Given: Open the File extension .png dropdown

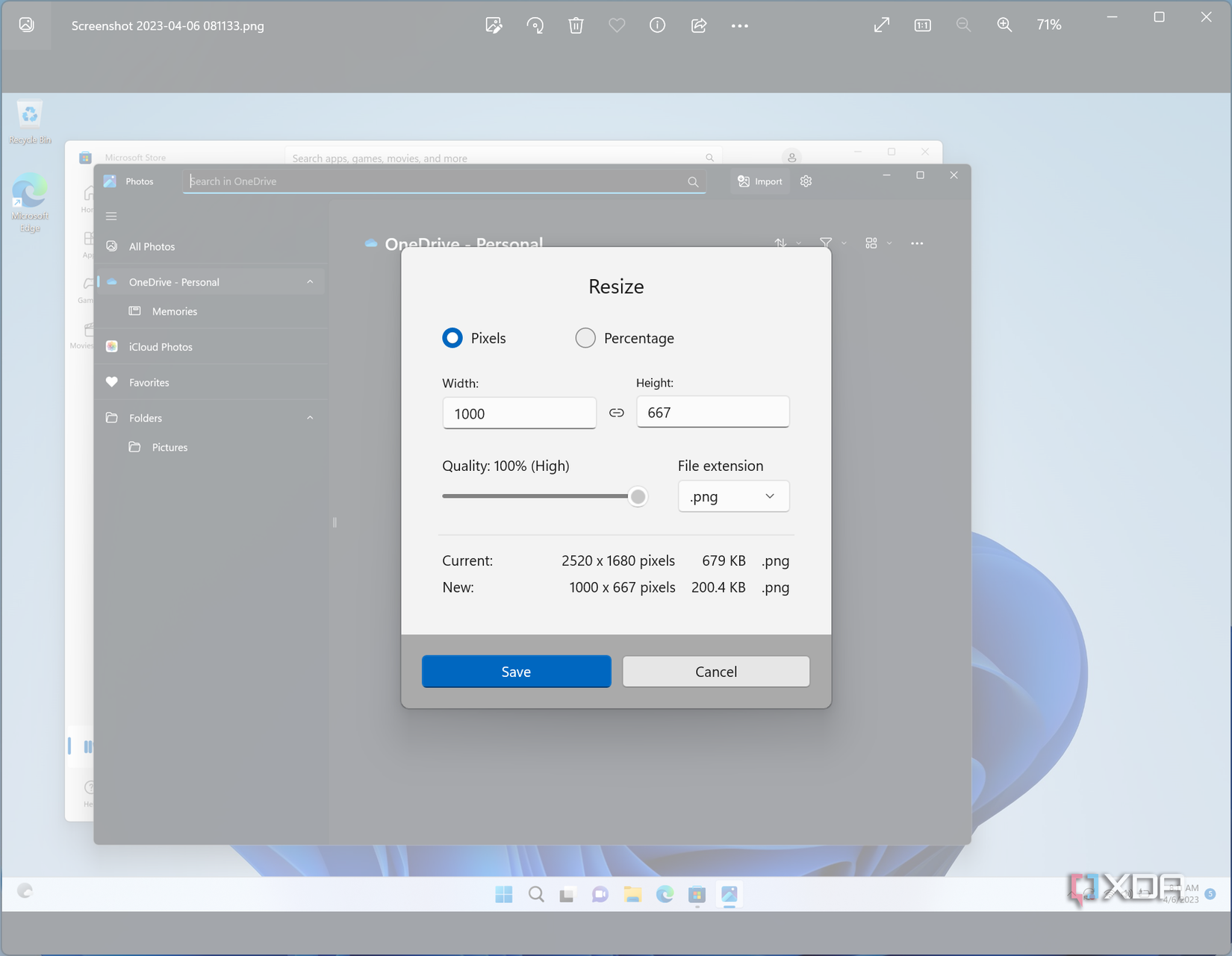Looking at the screenshot, I should [733, 496].
